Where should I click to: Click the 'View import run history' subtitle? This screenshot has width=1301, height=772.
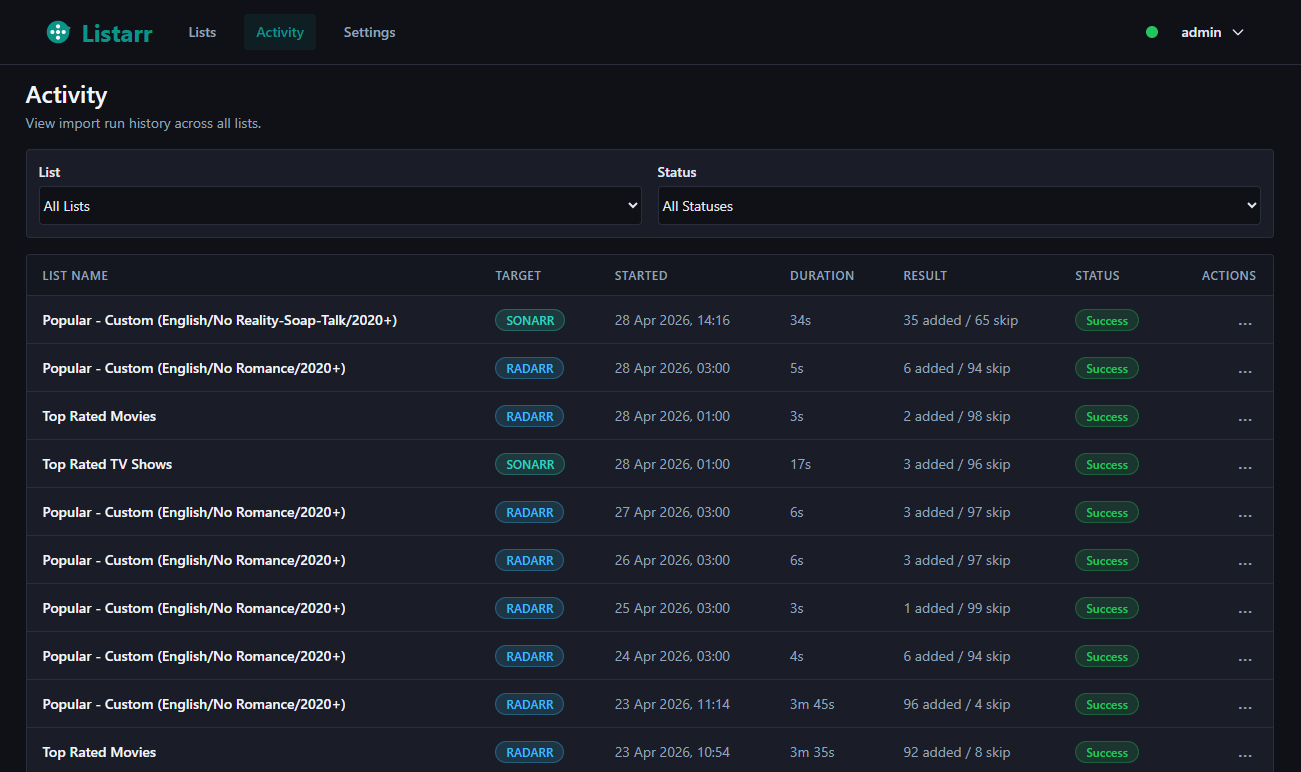tap(143, 124)
